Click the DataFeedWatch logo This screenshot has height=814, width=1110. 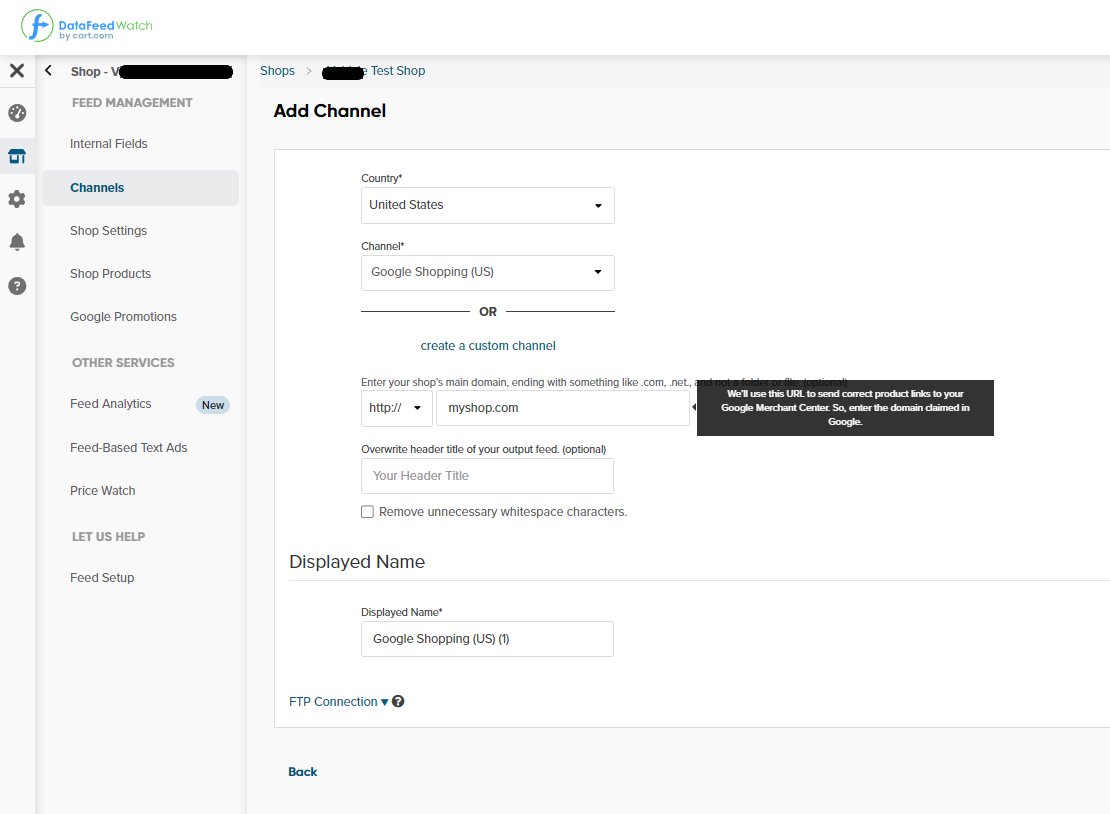tap(88, 27)
